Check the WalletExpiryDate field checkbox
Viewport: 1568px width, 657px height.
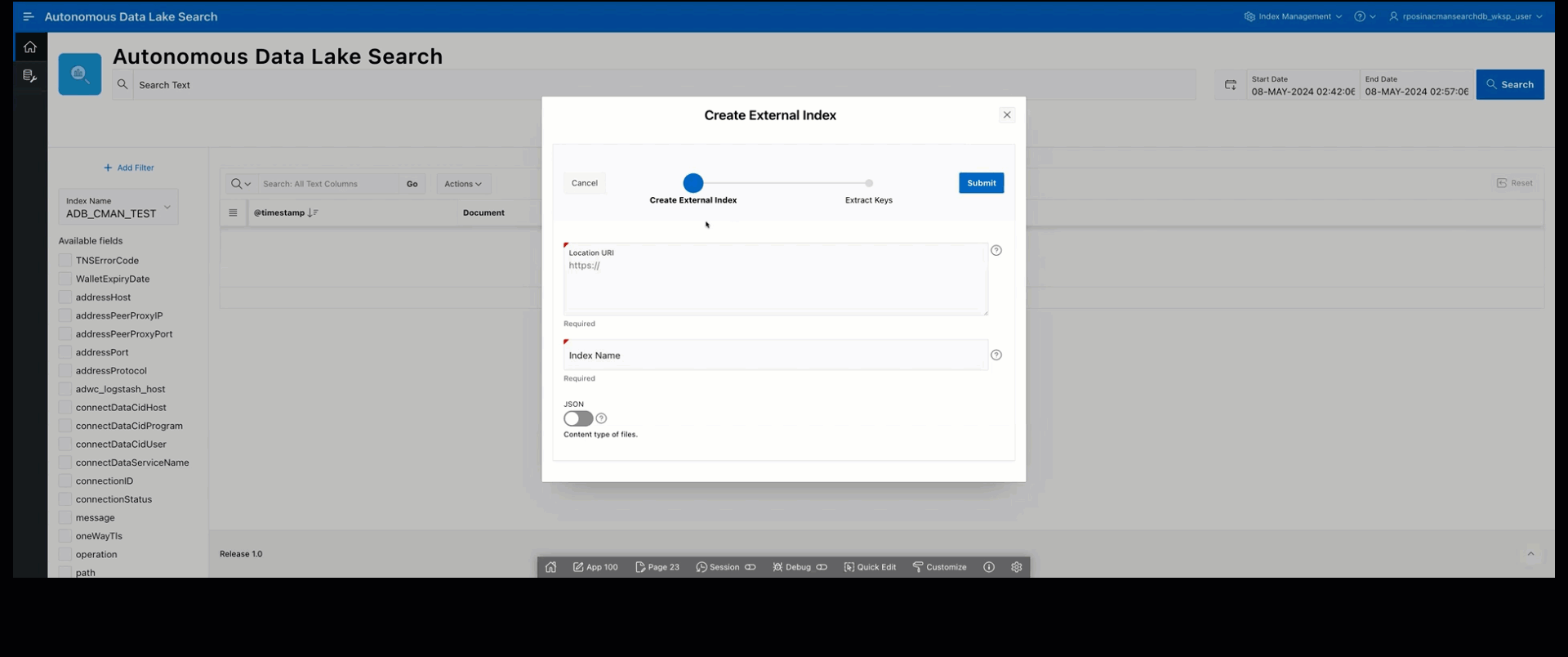65,279
